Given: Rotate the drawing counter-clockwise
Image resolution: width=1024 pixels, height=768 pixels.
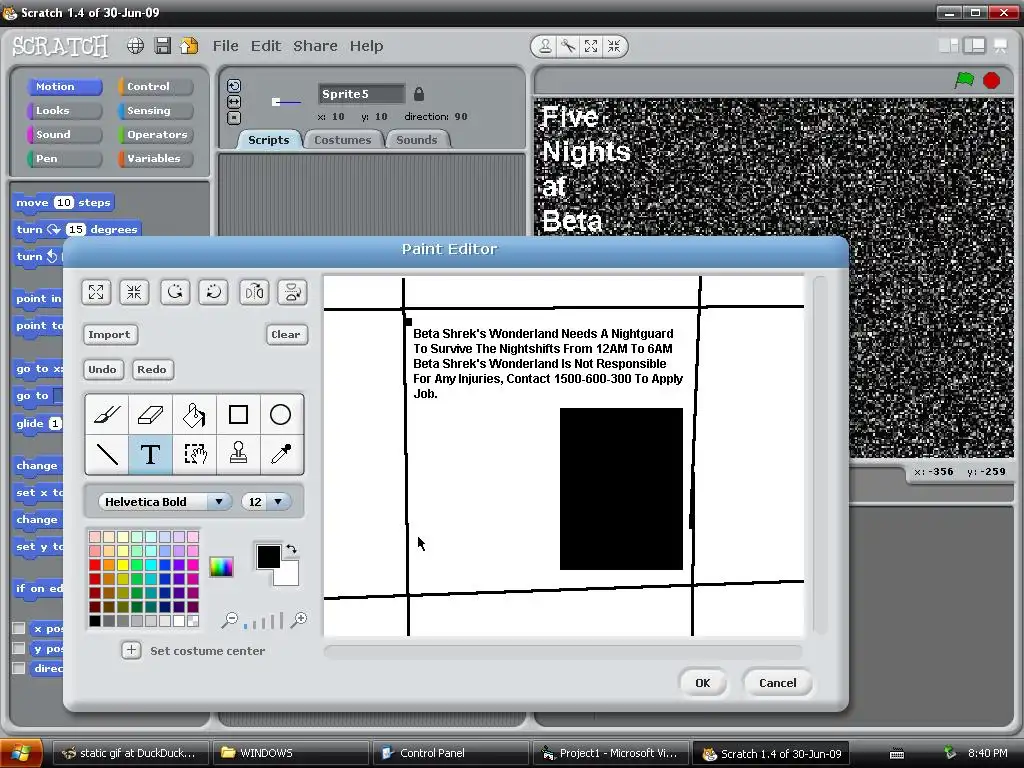Looking at the screenshot, I should tap(175, 292).
